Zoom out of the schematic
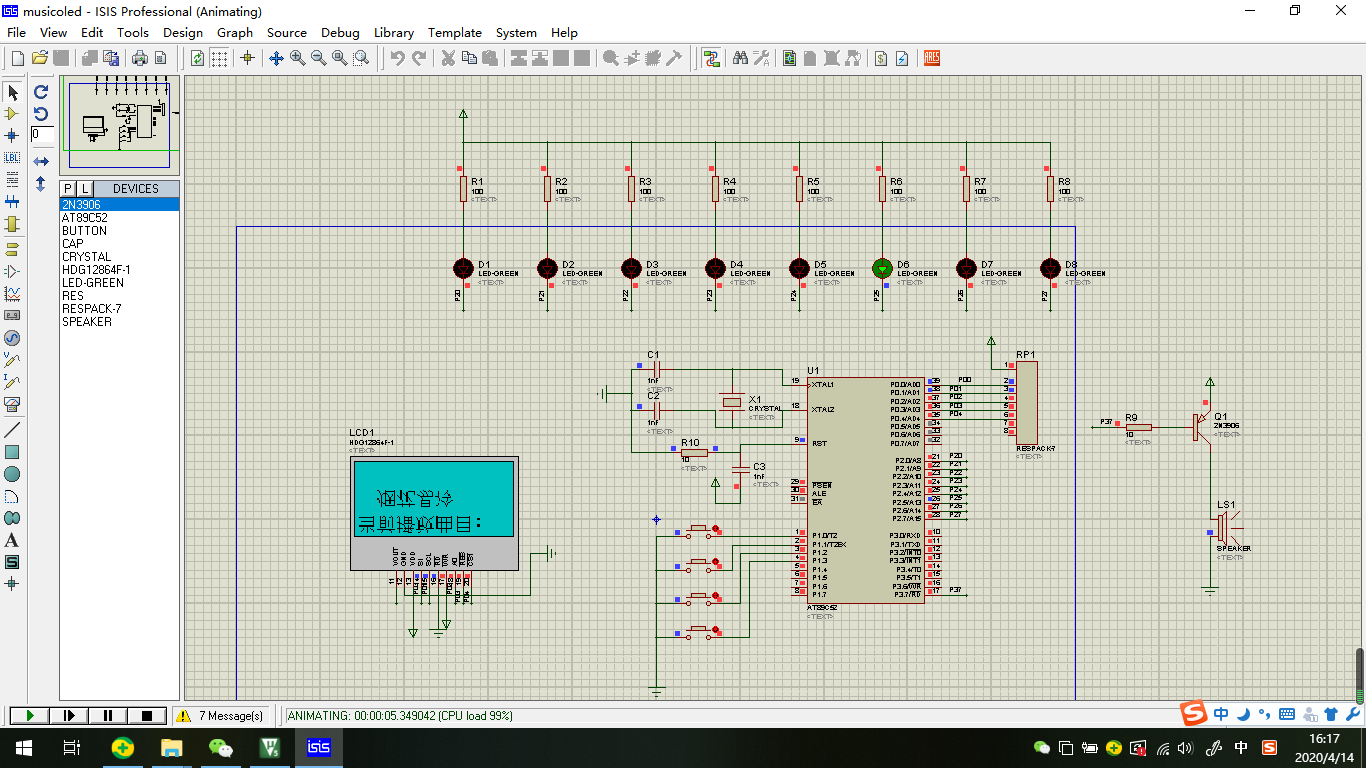This screenshot has height=768, width=1366. (x=318, y=58)
